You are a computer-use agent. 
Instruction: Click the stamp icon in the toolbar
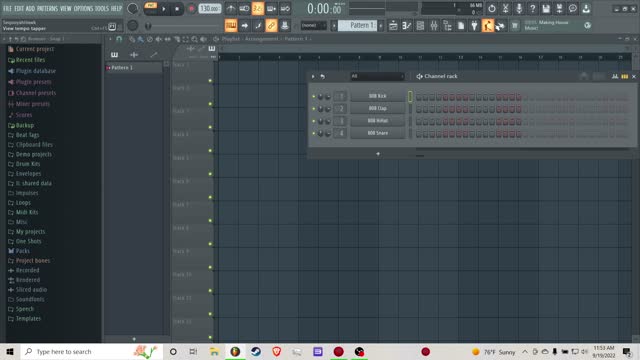point(285,25)
